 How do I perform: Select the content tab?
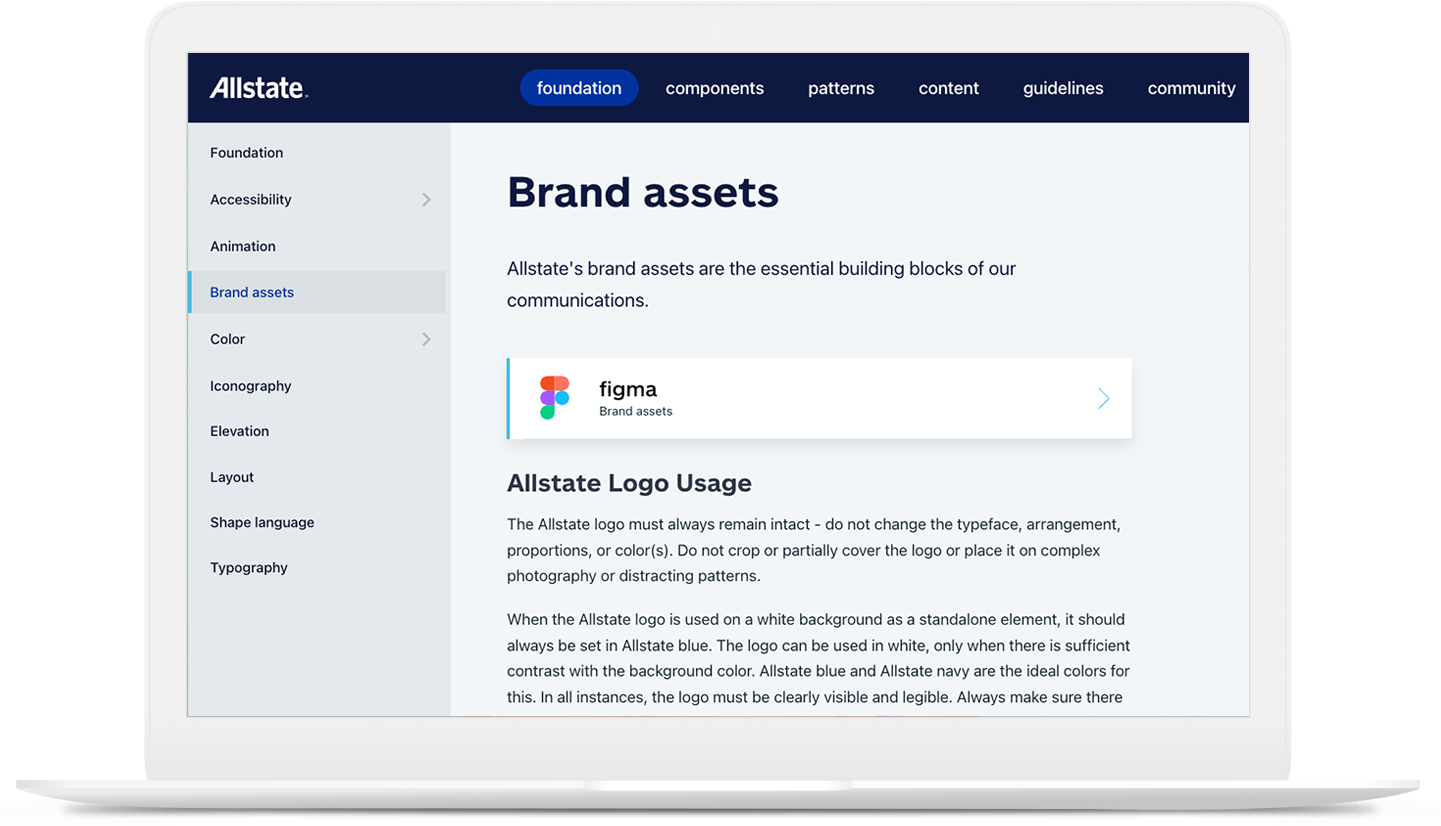(948, 88)
